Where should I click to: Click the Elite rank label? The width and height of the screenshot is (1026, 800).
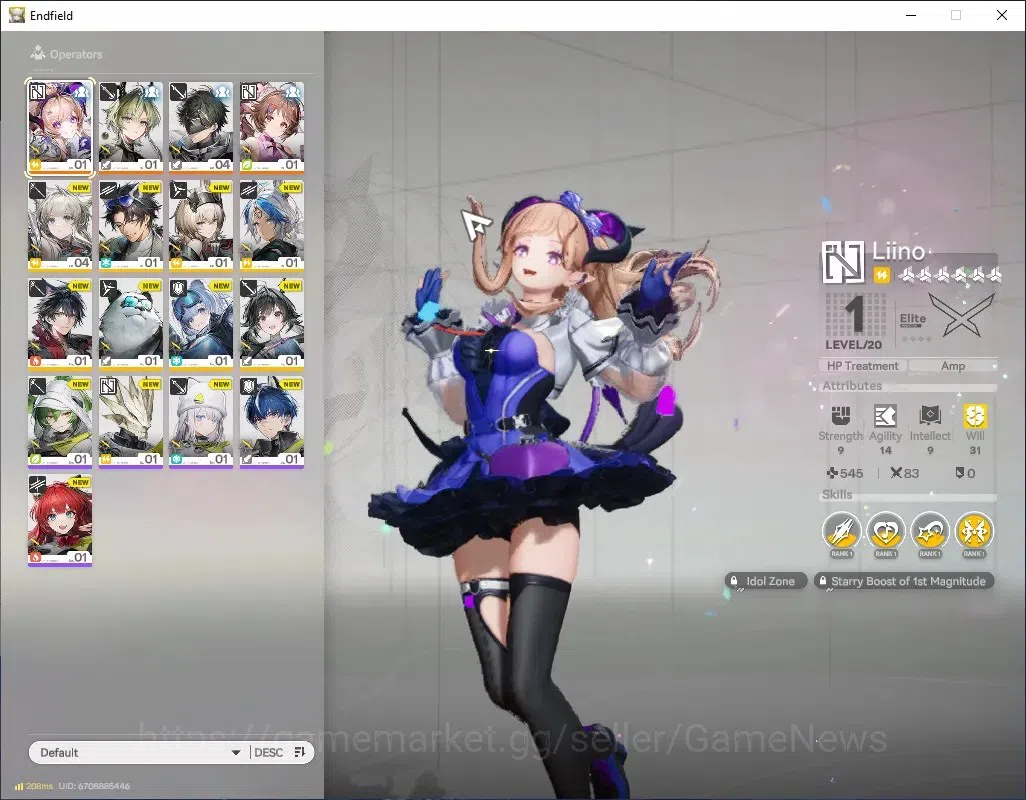[913, 319]
